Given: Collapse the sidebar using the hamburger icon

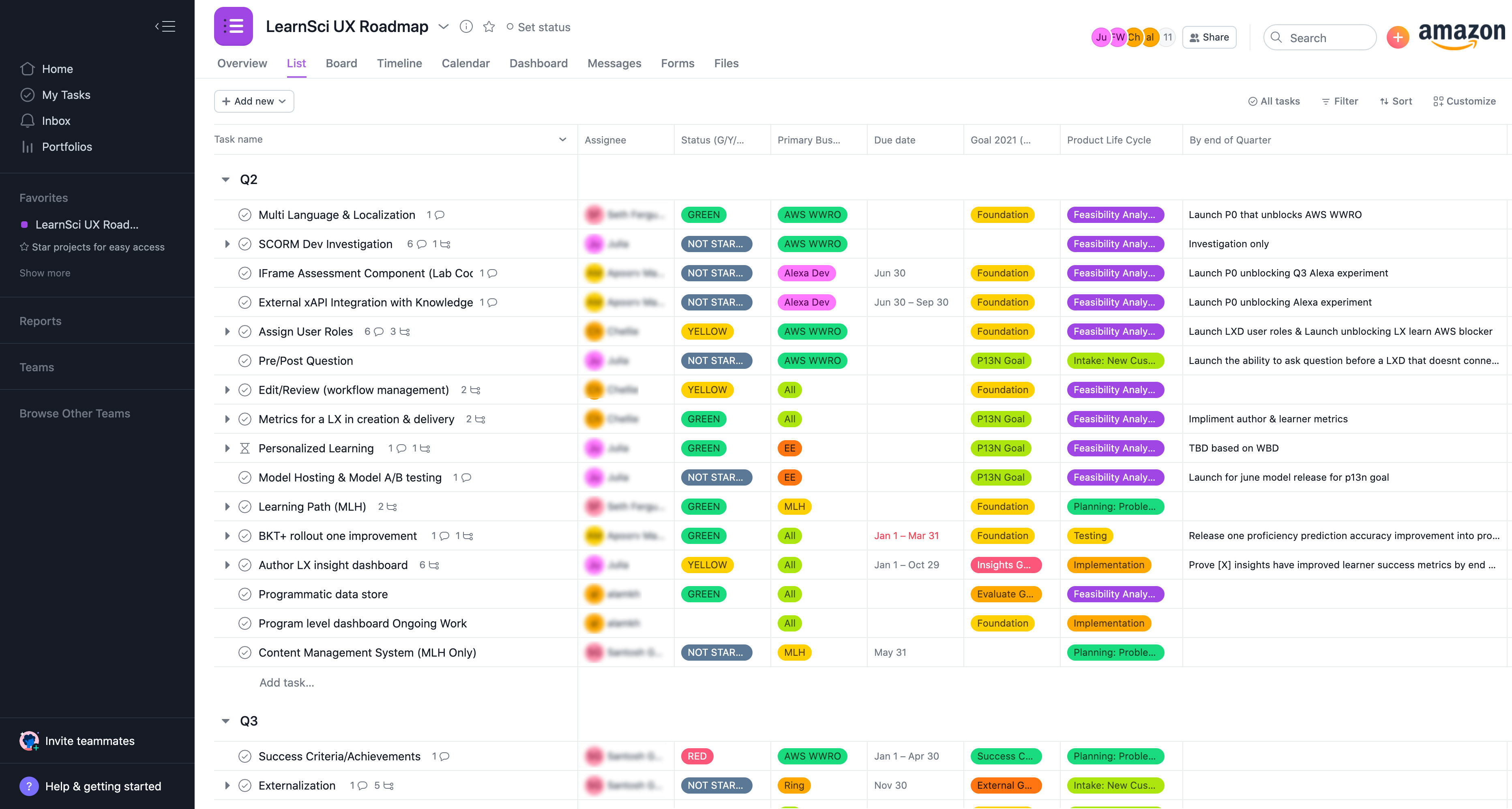Looking at the screenshot, I should (x=165, y=26).
